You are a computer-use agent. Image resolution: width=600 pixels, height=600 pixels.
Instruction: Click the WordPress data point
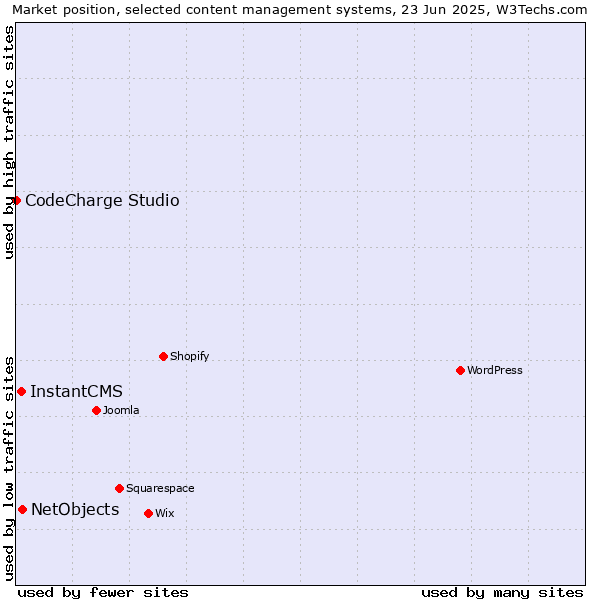[x=460, y=370]
